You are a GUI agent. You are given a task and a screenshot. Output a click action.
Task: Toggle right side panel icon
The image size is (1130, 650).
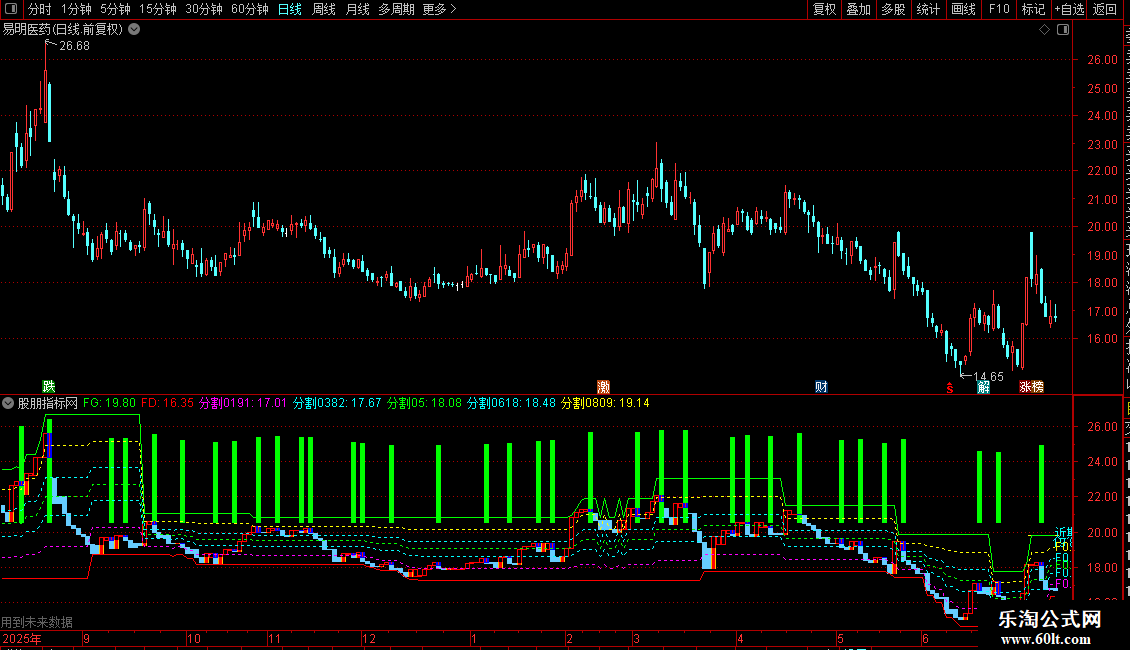1063,30
